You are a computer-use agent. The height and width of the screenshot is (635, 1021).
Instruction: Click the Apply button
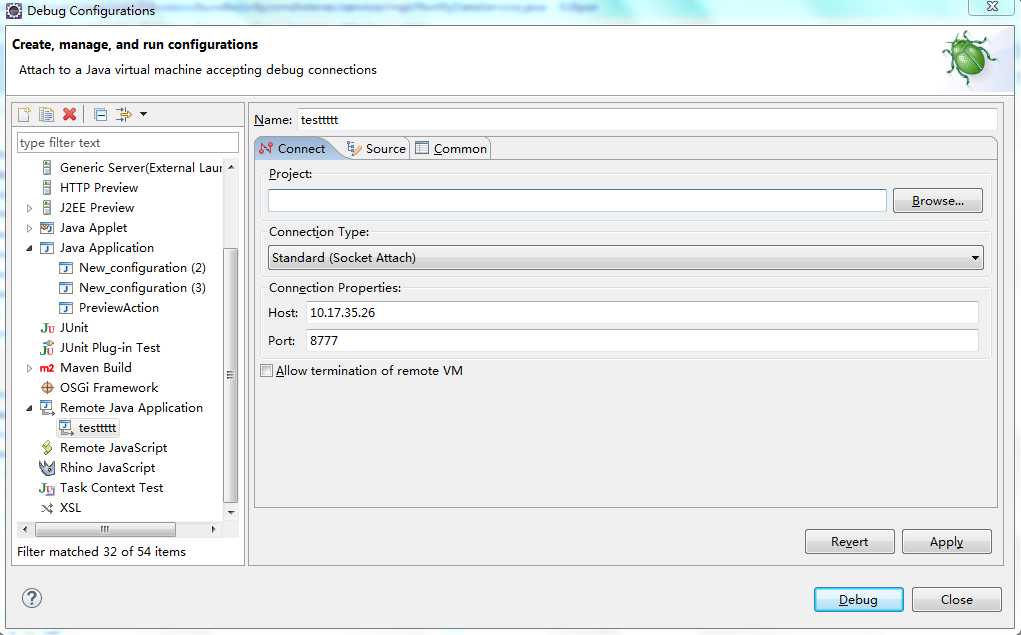point(947,542)
